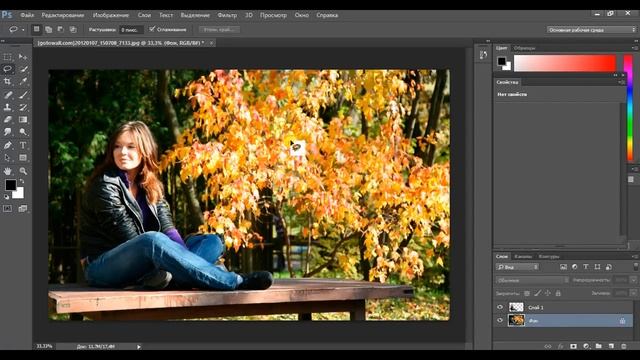Toggle lock all for layer

coord(558,293)
